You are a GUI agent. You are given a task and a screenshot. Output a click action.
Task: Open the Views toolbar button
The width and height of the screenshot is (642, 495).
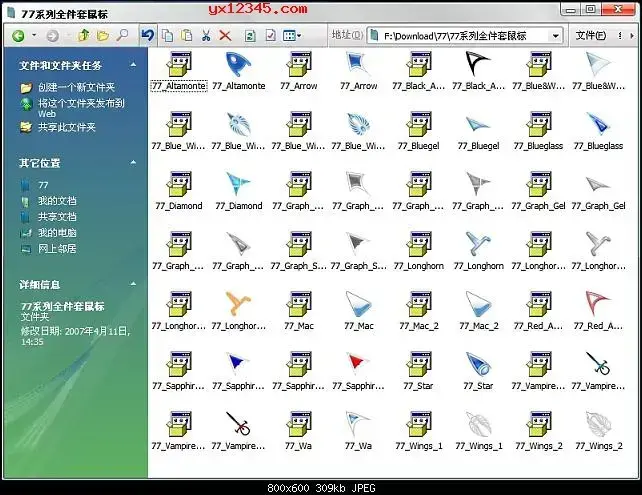click(x=292, y=36)
